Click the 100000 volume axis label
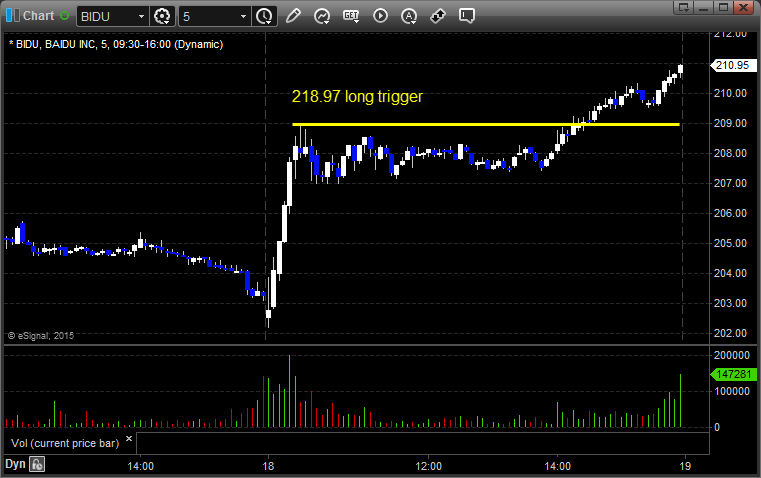Screen dimensions: 761x478 732,391
